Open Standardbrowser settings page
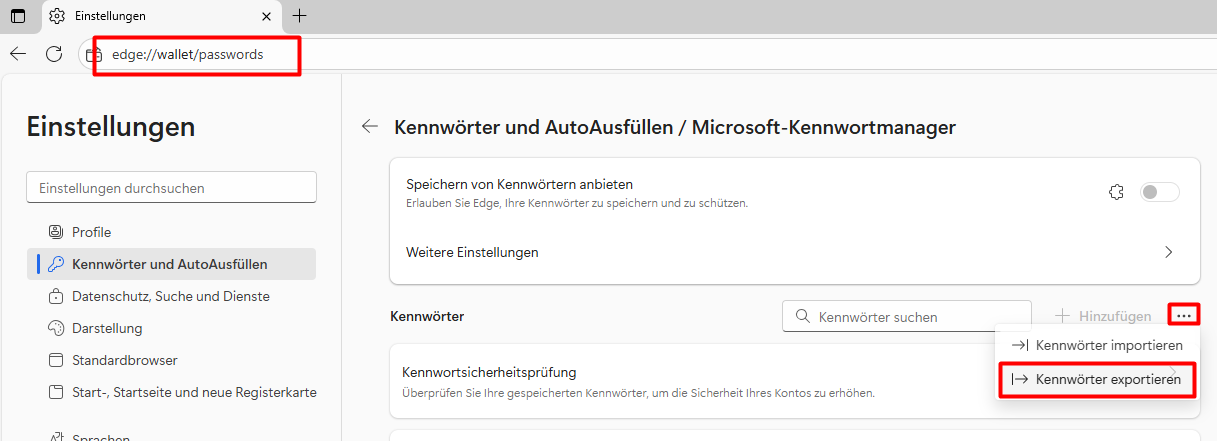 click(124, 360)
